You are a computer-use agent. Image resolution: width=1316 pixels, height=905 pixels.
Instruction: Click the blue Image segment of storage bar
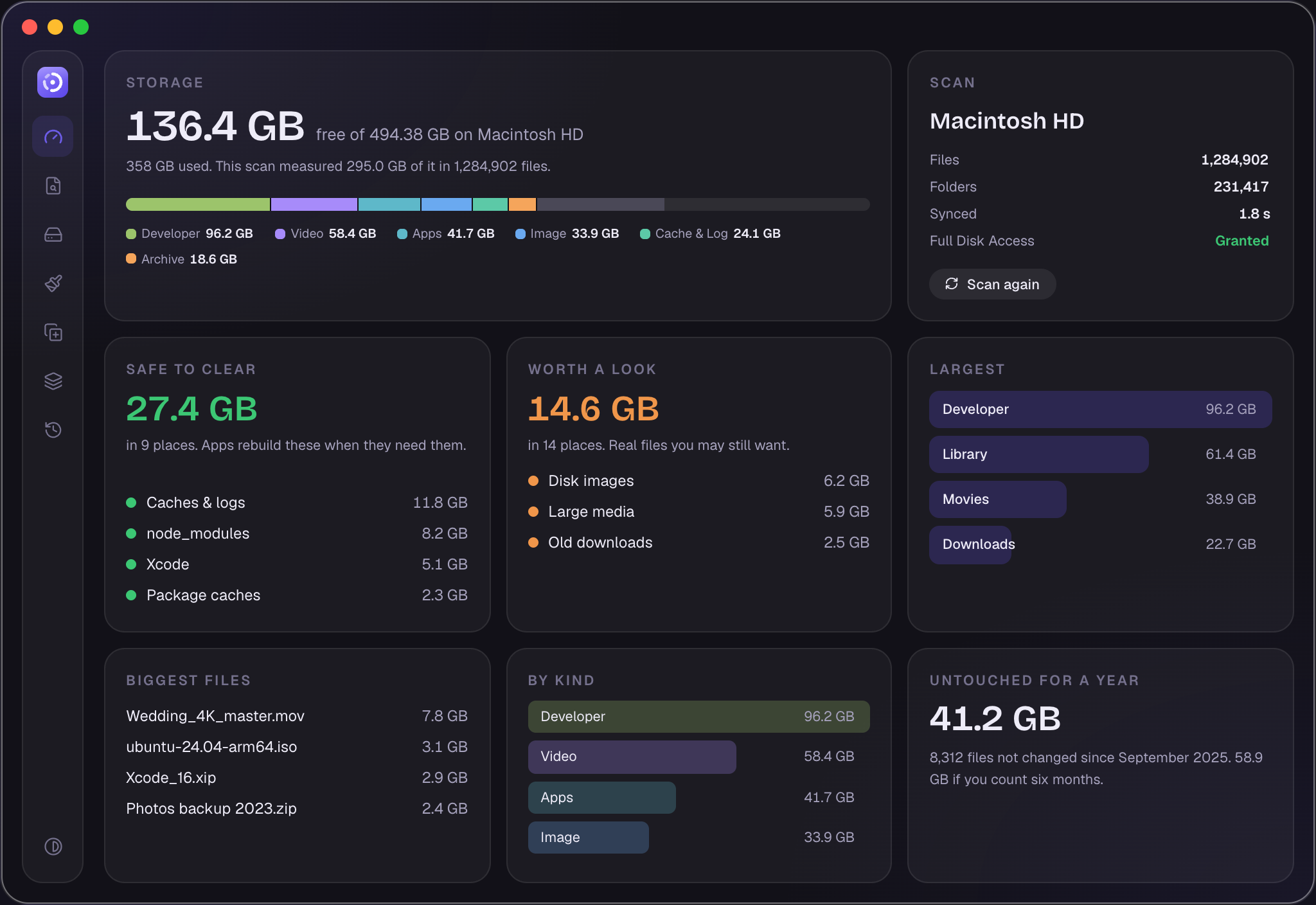(x=447, y=204)
